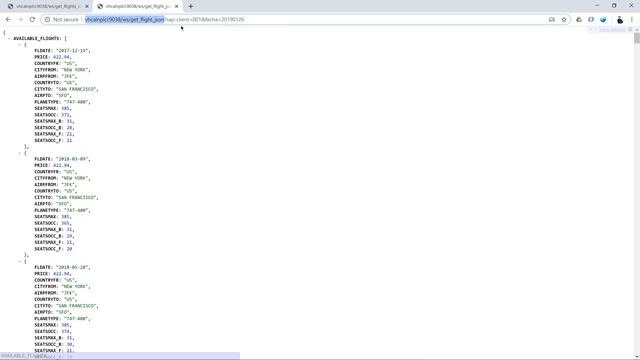Click second flight's CITYTO "SAN FRANCISCO"
Viewport: 640px width, 360px height.
click(76, 198)
